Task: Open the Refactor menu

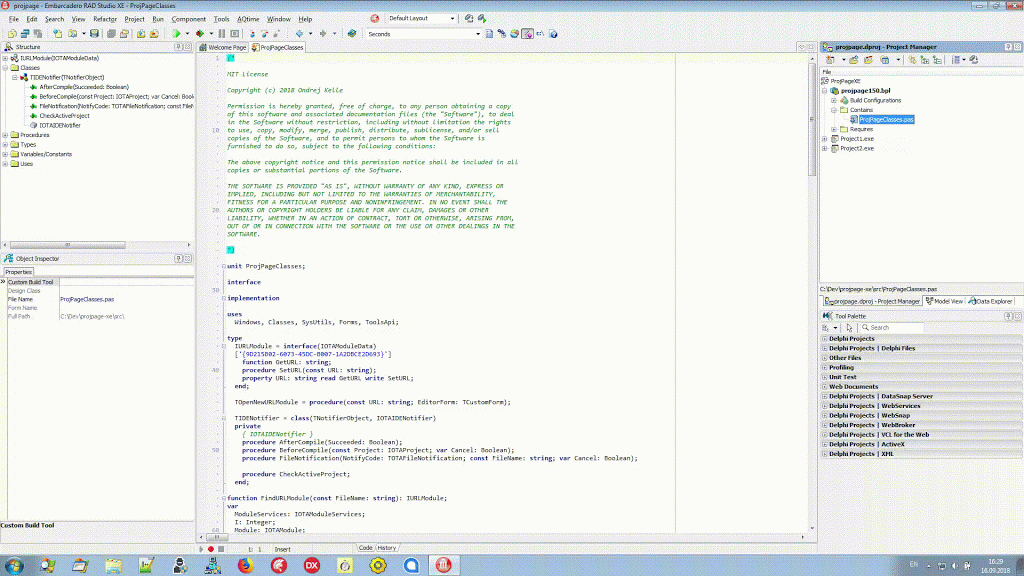Action: coord(104,19)
